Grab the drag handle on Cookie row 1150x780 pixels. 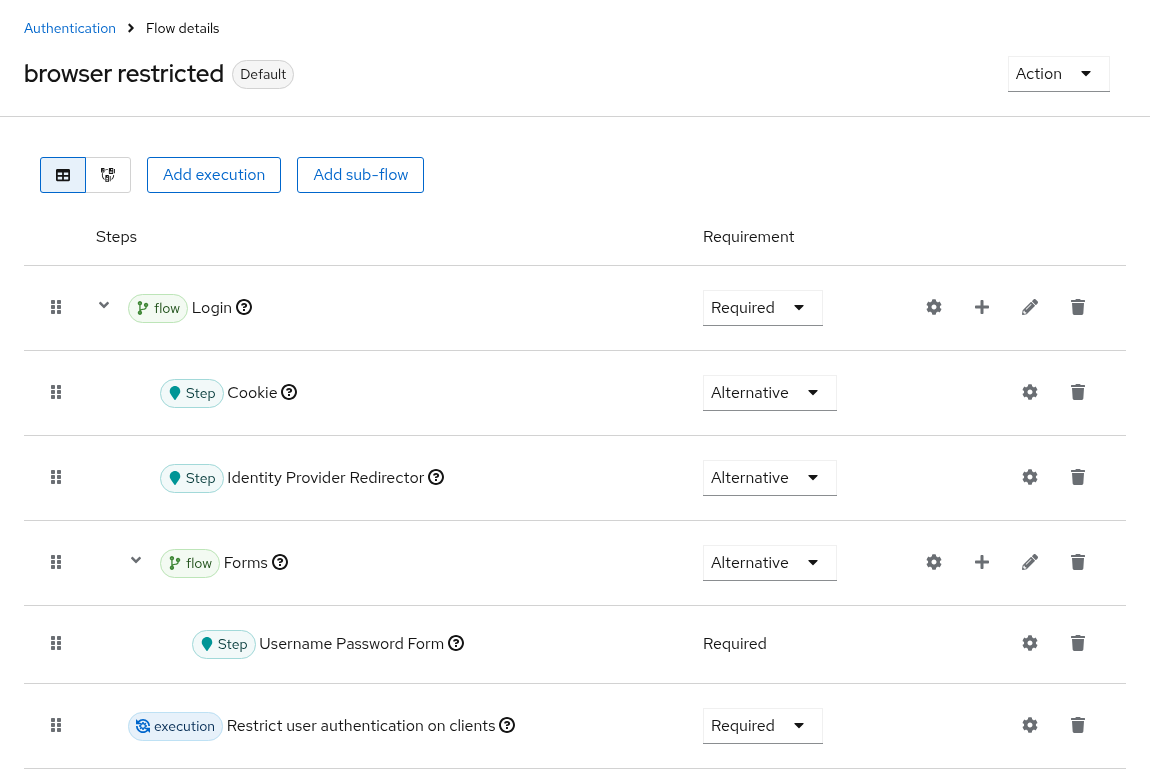(56, 392)
